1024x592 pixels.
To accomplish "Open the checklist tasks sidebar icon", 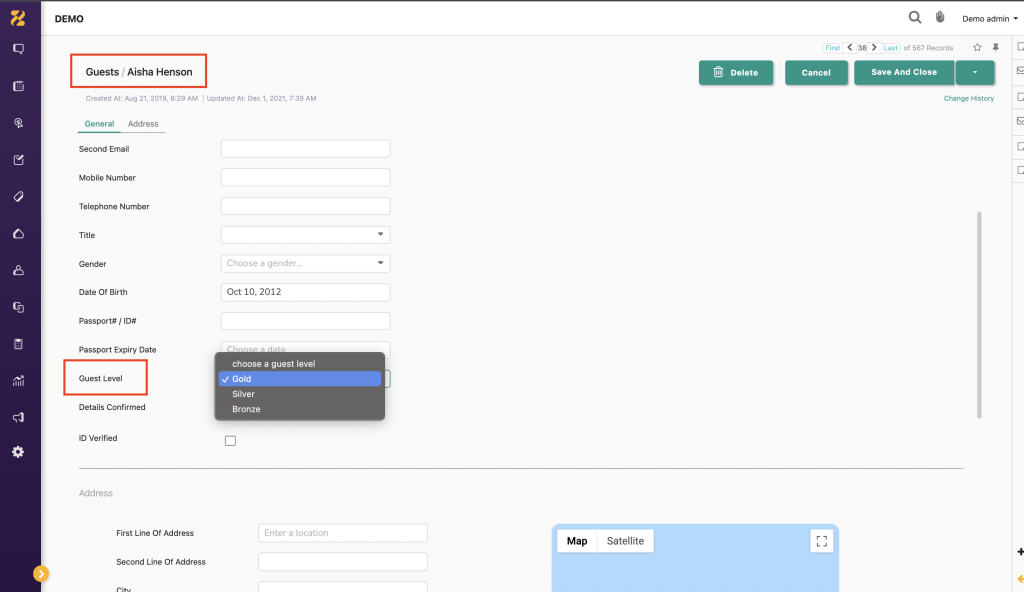I will click(x=18, y=160).
